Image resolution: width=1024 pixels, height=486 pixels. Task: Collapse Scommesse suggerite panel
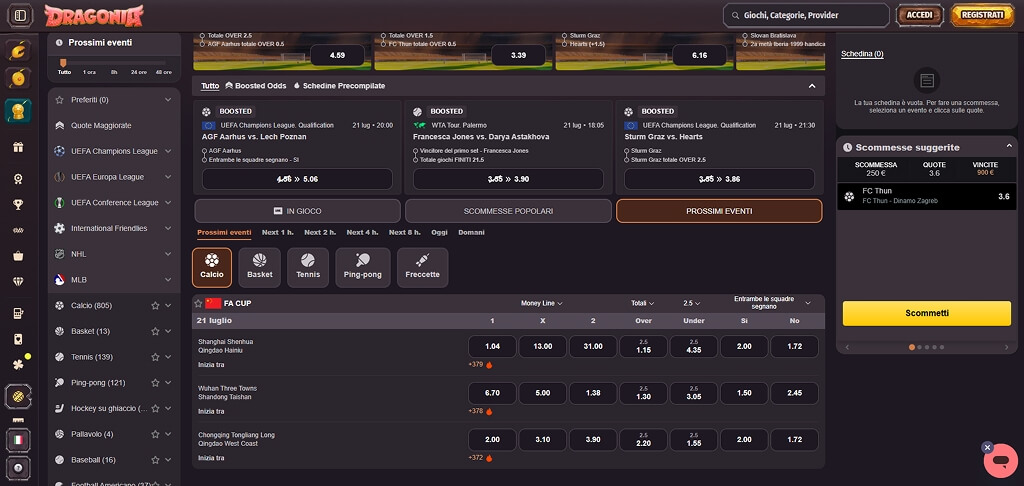click(1008, 146)
